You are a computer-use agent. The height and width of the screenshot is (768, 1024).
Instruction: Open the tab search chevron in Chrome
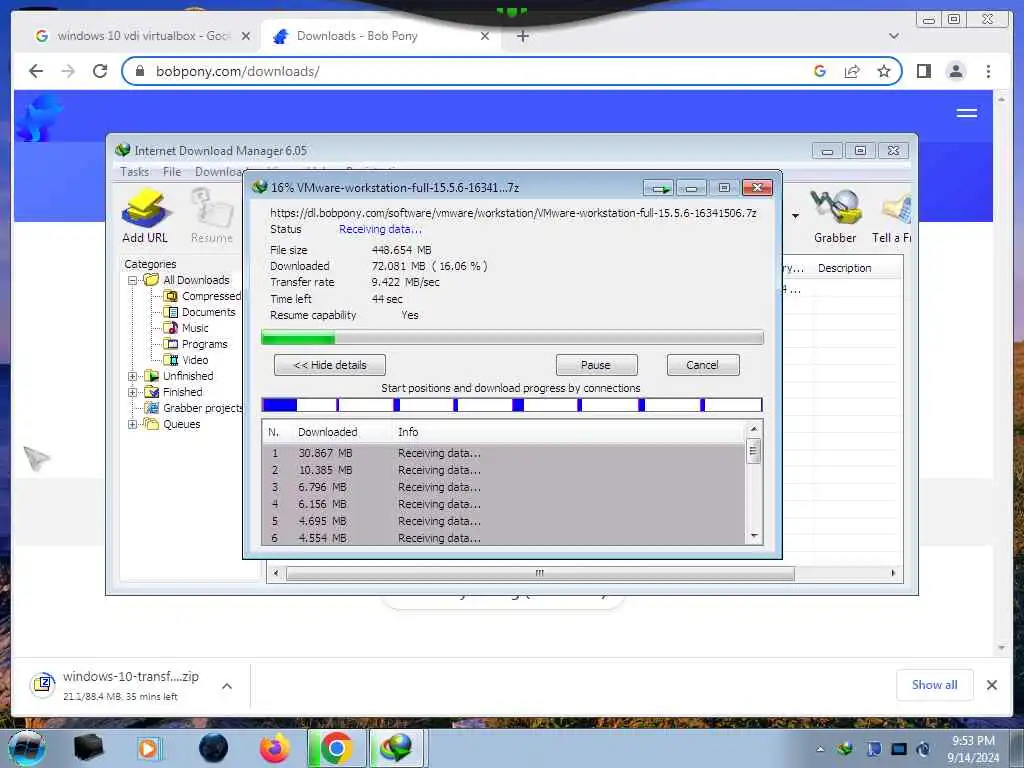[x=894, y=36]
